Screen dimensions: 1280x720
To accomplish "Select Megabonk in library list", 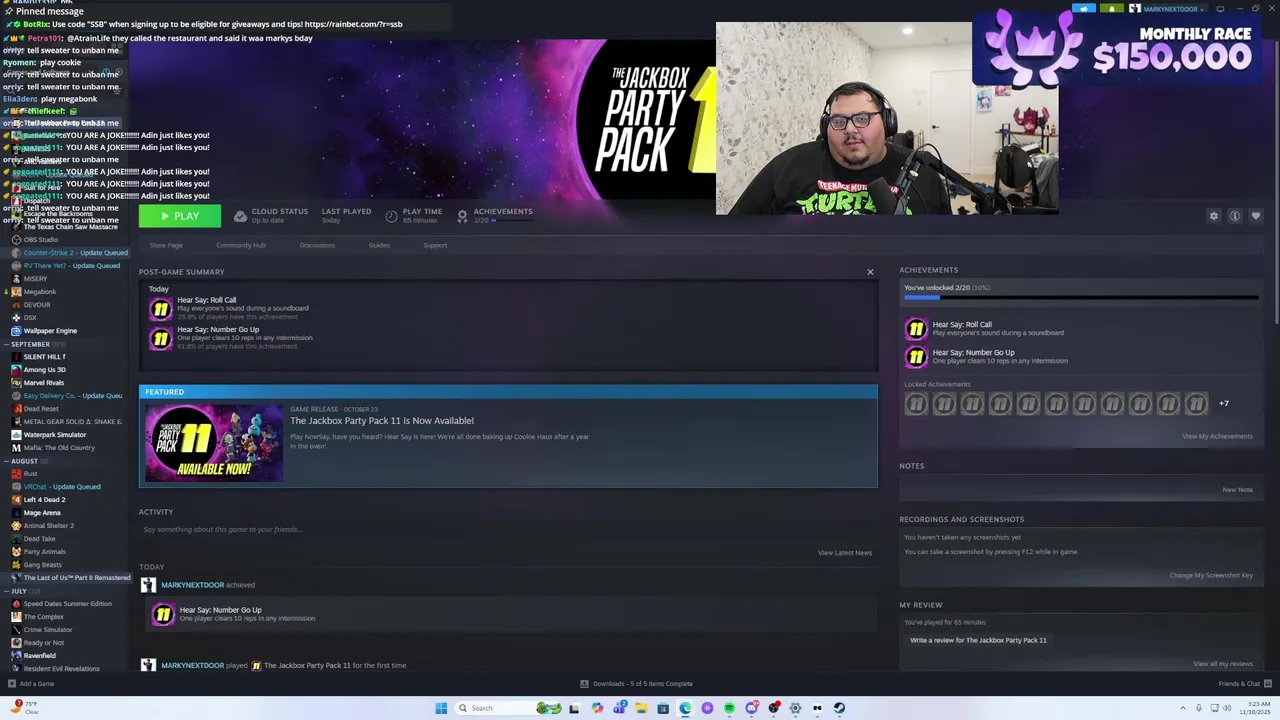I will [40, 292].
